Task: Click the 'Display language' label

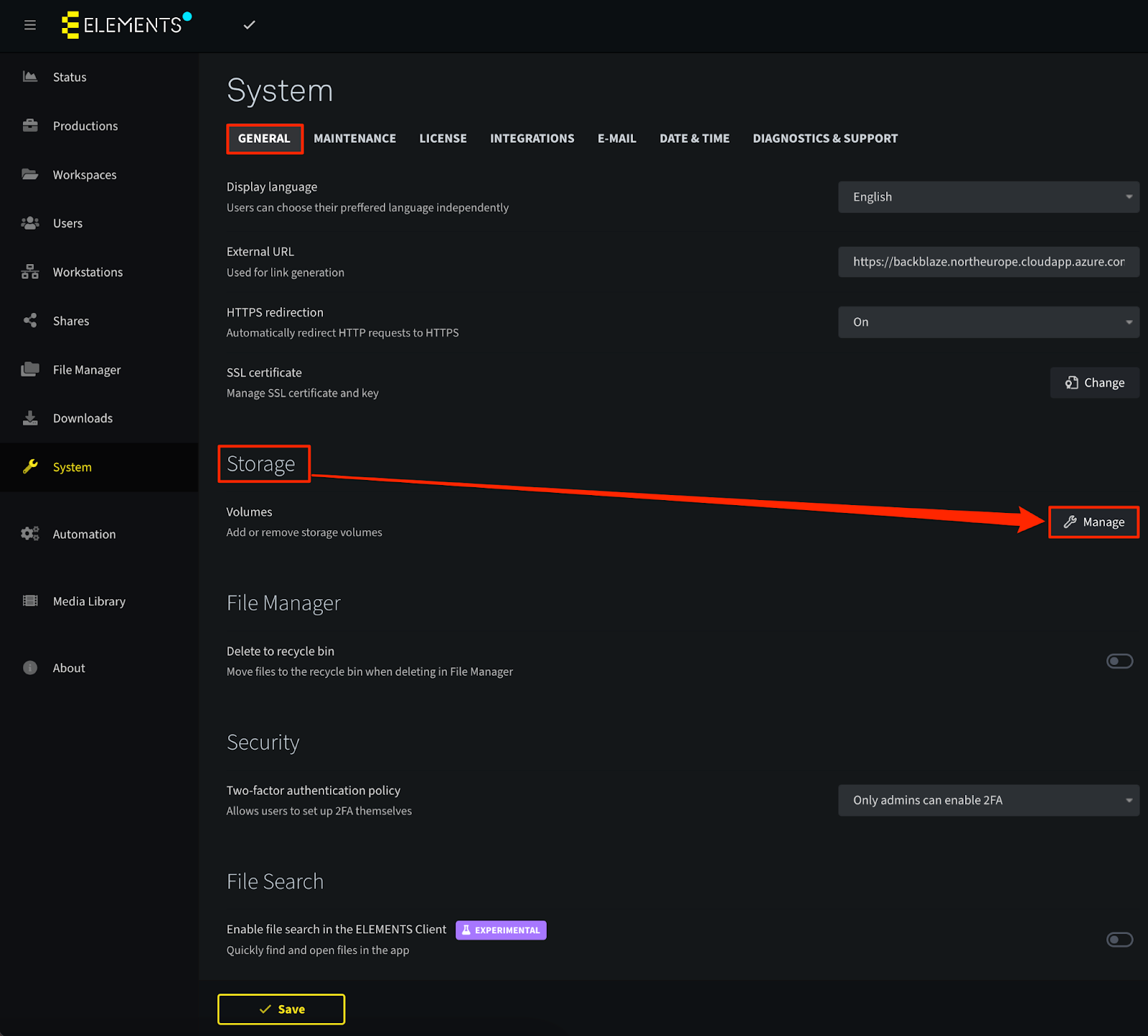Action: click(x=272, y=187)
